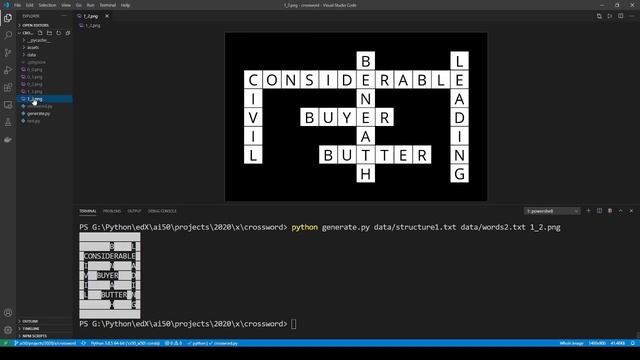Split the terminal panel
Image resolution: width=640 pixels, height=360 pixels.
coord(599,211)
